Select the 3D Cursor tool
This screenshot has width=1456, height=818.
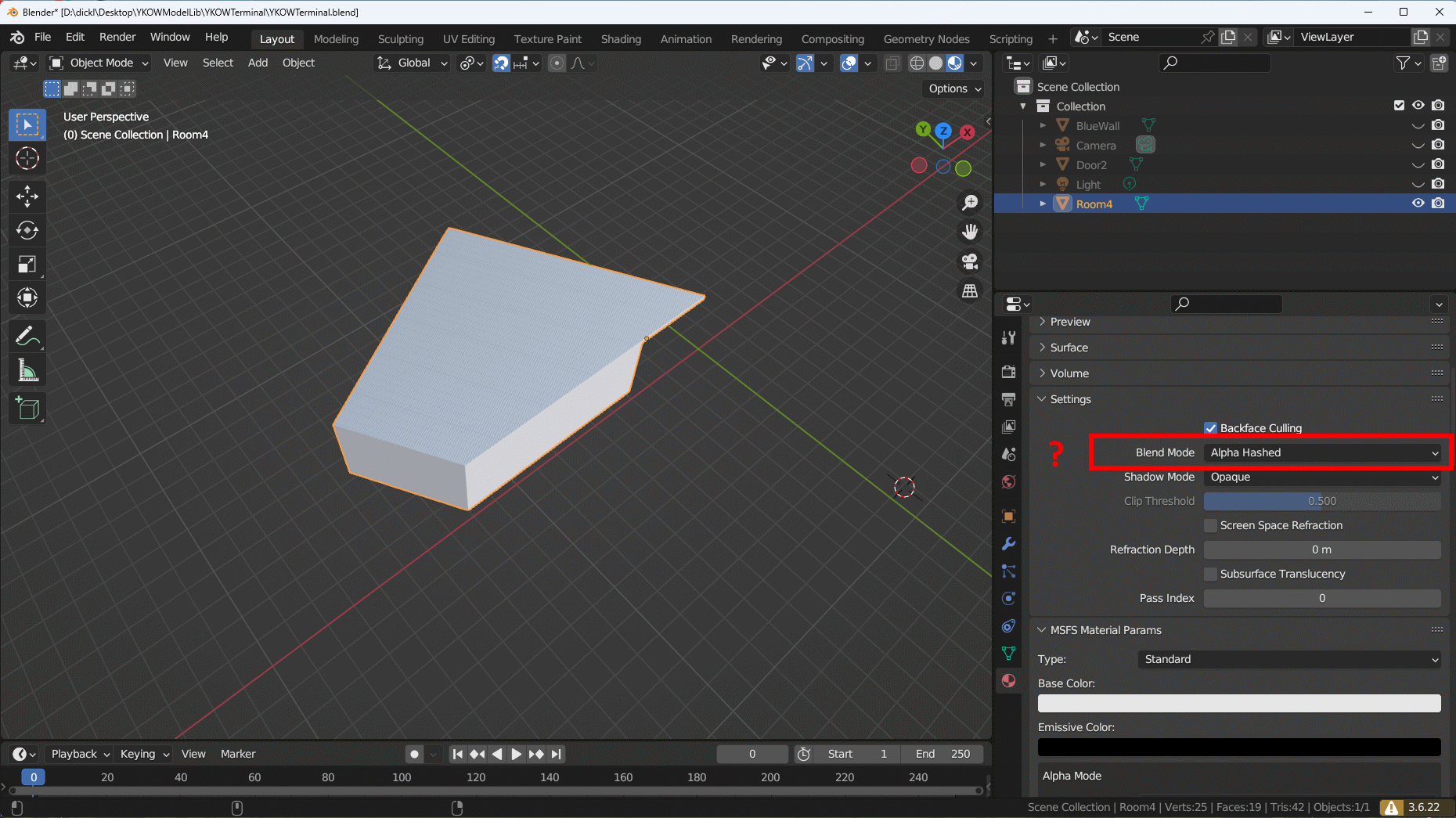(27, 159)
